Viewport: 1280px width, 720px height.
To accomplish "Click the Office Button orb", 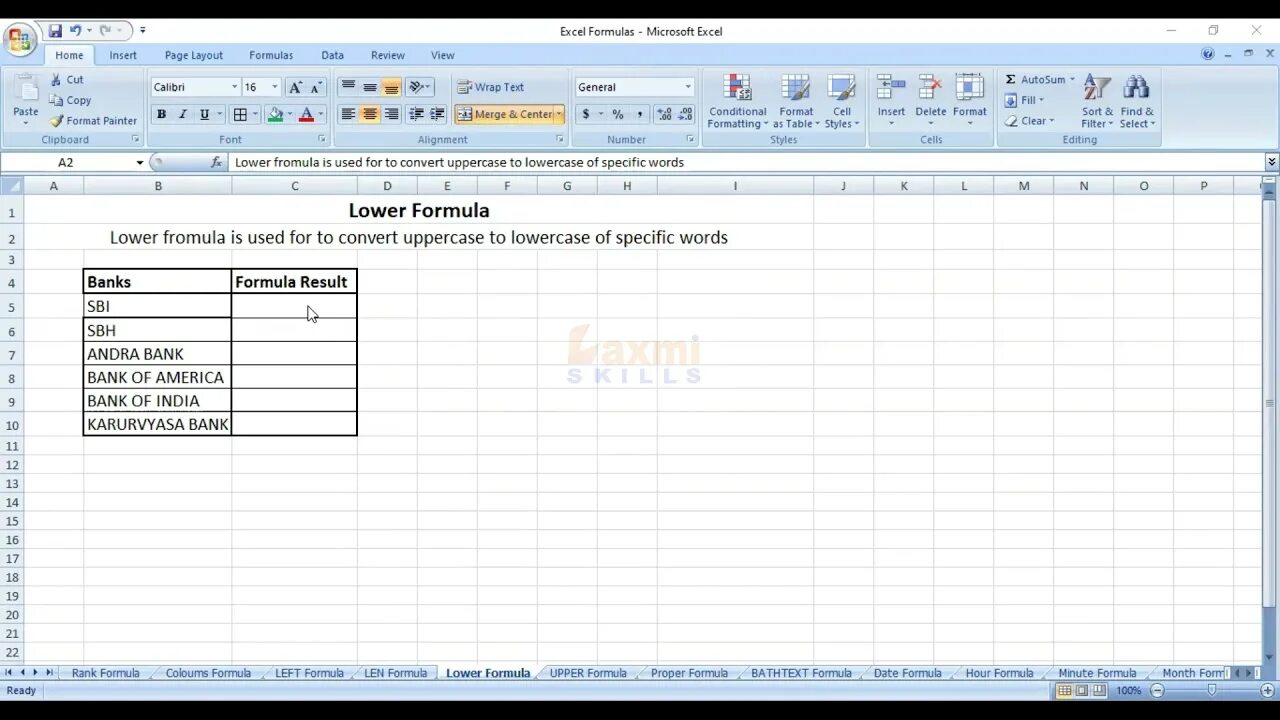I will pyautogui.click(x=20, y=40).
